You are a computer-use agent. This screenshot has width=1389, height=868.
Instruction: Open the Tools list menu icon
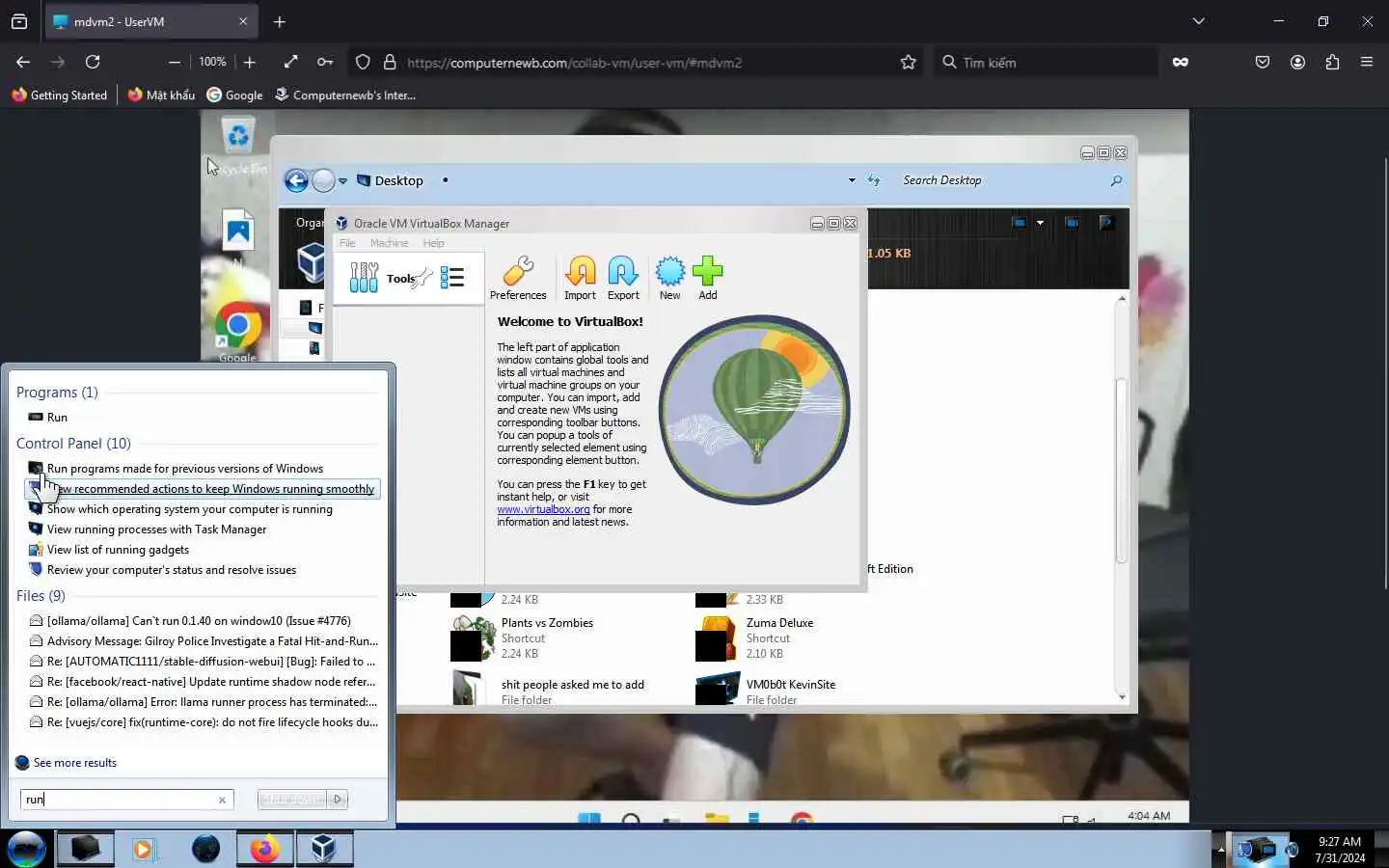452,278
